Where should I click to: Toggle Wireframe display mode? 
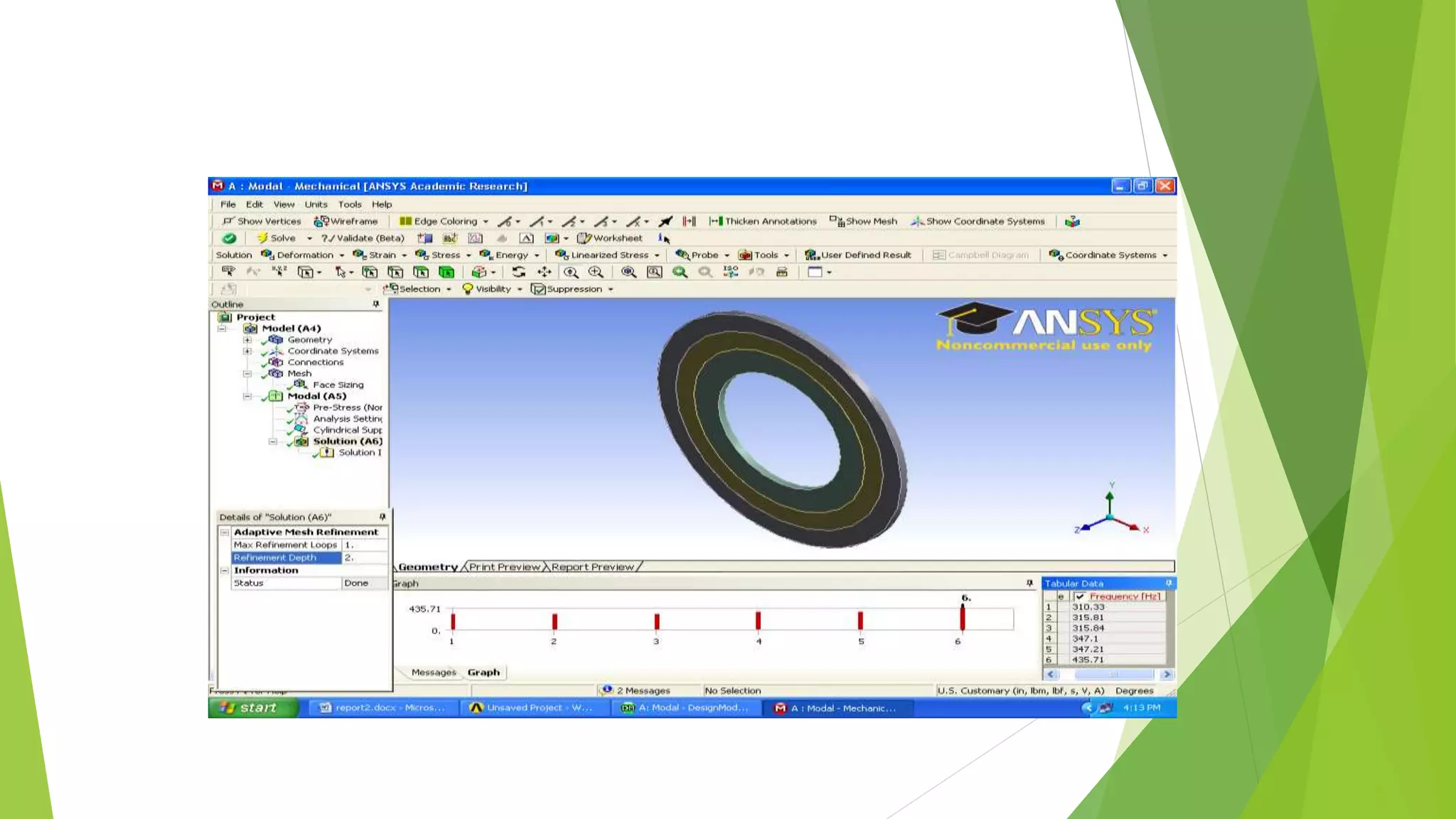point(346,221)
